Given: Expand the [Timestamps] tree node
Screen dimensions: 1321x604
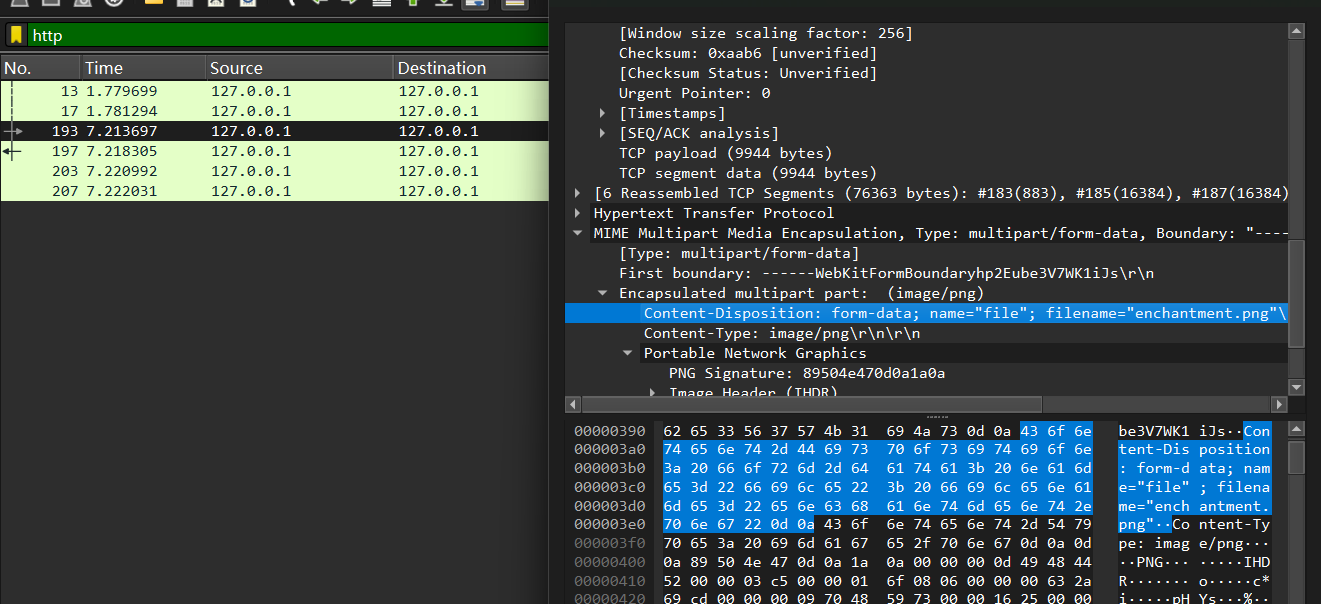Looking at the screenshot, I should click(603, 113).
